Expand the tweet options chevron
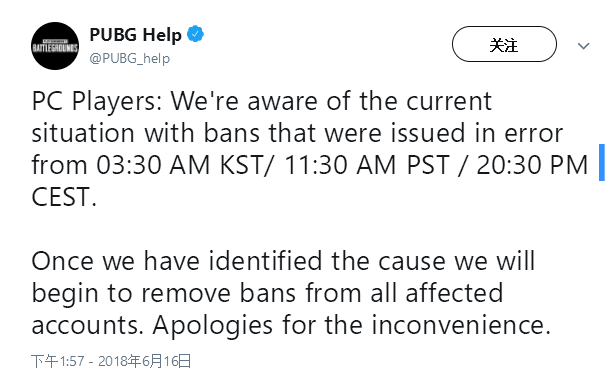 (583, 46)
